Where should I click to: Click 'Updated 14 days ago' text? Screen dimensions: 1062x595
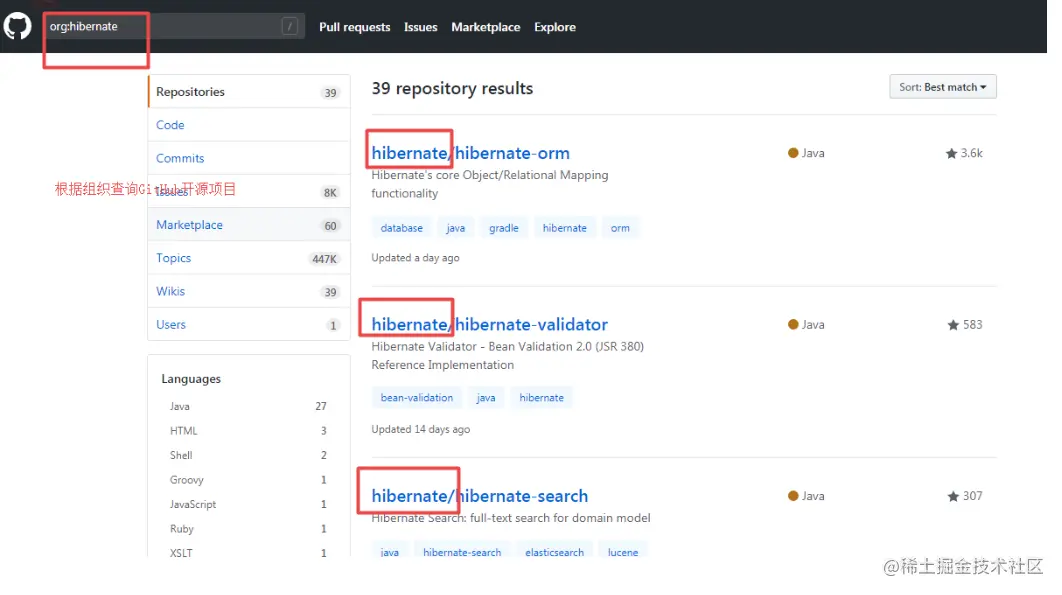[x=421, y=429]
